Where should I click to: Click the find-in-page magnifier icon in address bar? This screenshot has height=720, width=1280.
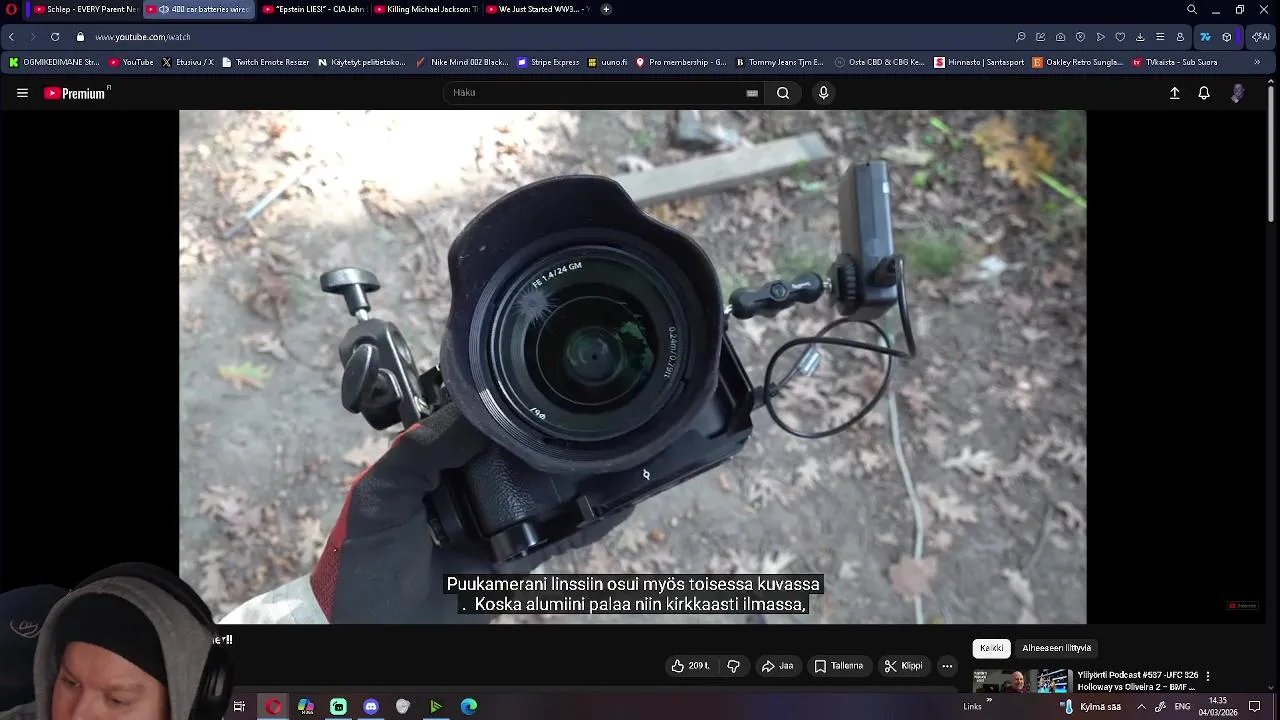point(1021,37)
